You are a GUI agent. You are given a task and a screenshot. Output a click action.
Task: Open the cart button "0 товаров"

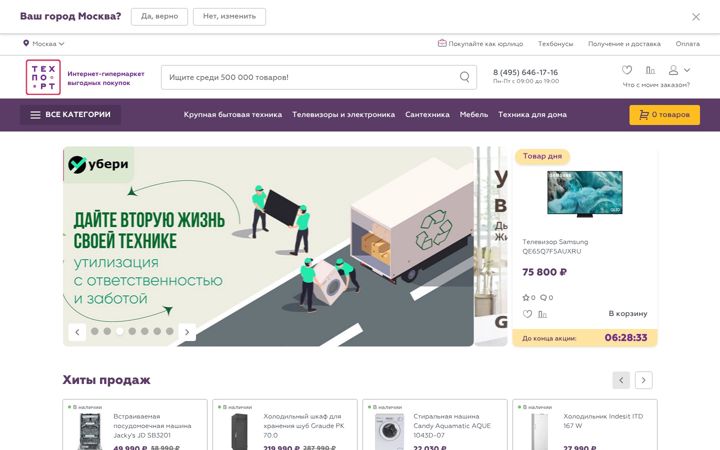tap(664, 115)
